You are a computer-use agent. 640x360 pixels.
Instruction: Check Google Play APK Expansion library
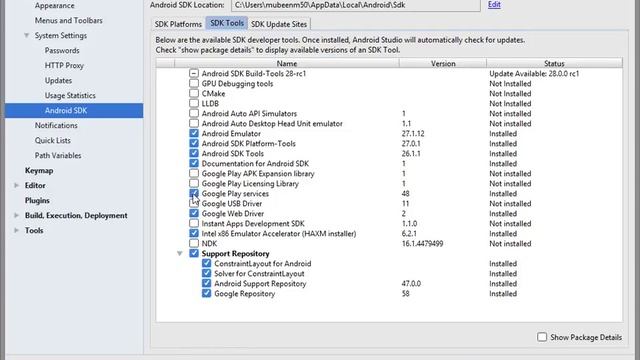pyautogui.click(x=194, y=173)
